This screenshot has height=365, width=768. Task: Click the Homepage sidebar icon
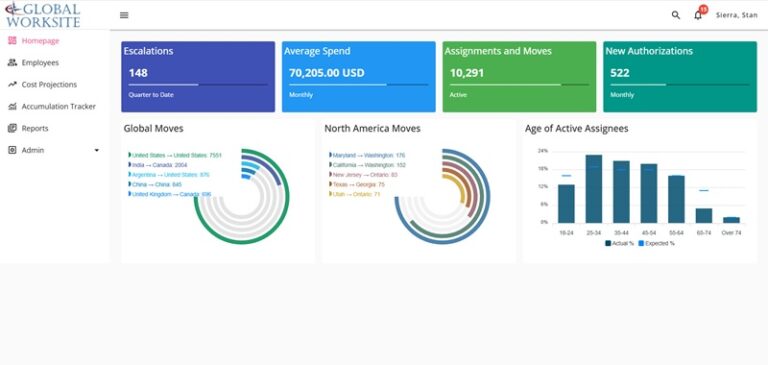point(12,41)
